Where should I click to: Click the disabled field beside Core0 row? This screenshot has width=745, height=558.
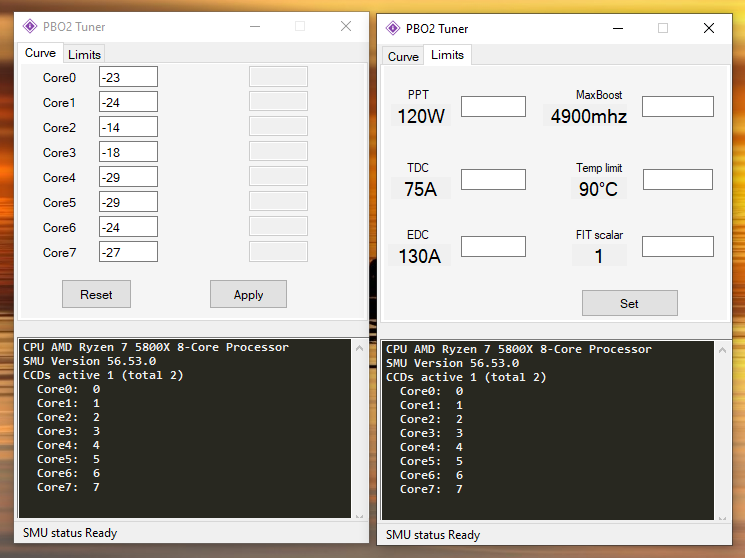click(x=278, y=77)
